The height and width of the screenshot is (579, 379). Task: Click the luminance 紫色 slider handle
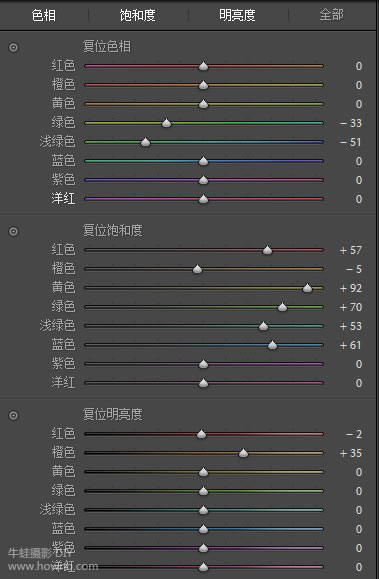tap(204, 548)
